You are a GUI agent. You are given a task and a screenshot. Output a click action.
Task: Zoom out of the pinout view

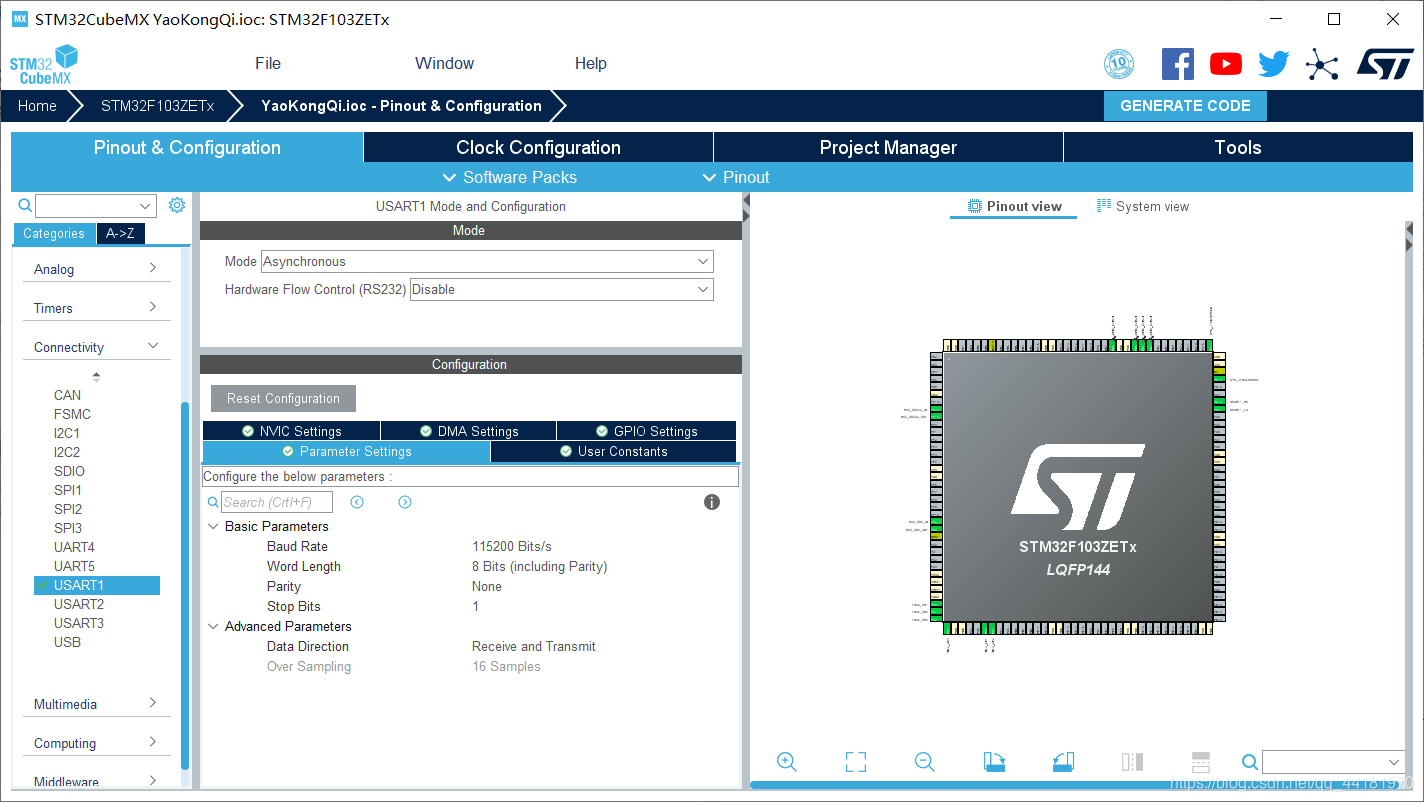[x=925, y=762]
